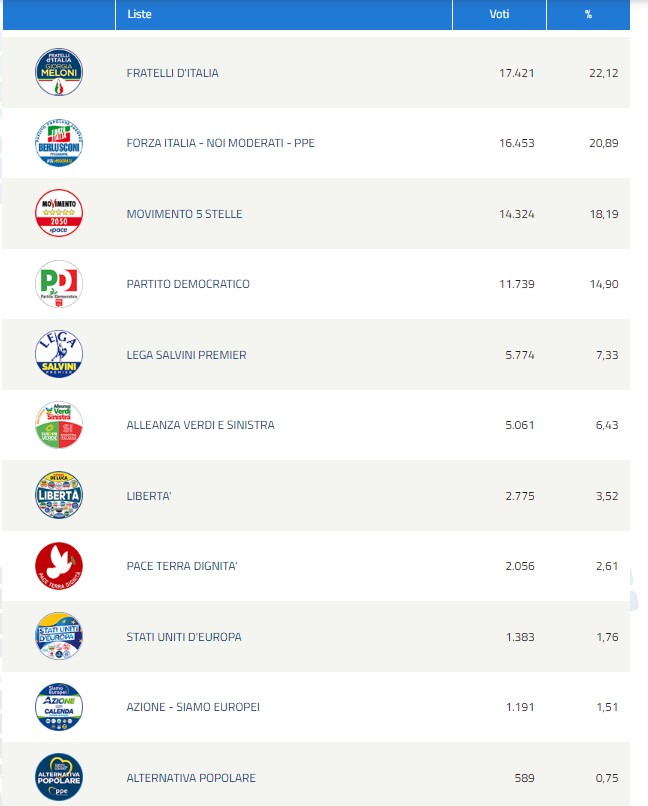The image size is (648, 806).
Task: Click the Libertà party logo
Action: coord(59,495)
